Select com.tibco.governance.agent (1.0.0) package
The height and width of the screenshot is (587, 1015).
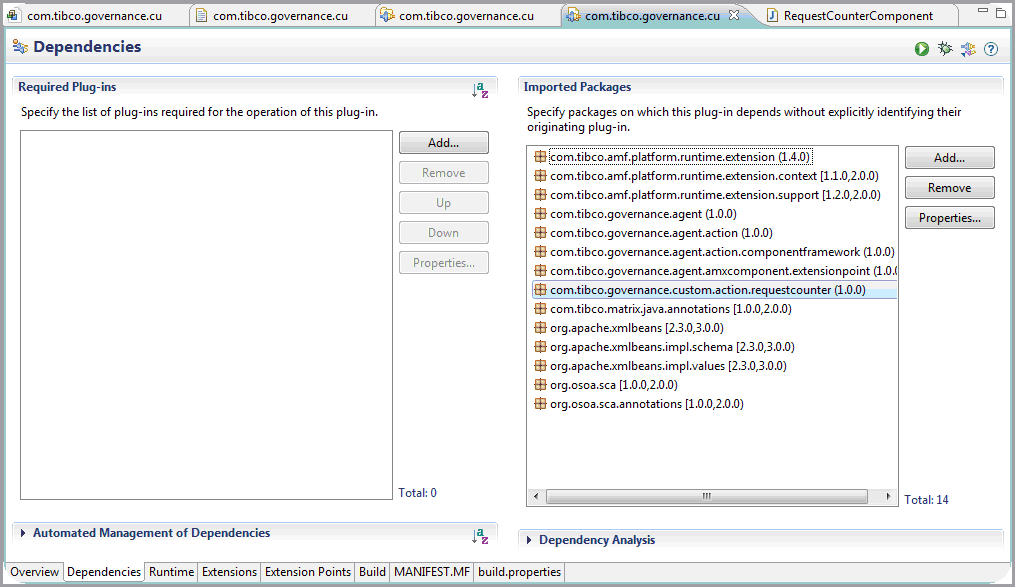643,214
